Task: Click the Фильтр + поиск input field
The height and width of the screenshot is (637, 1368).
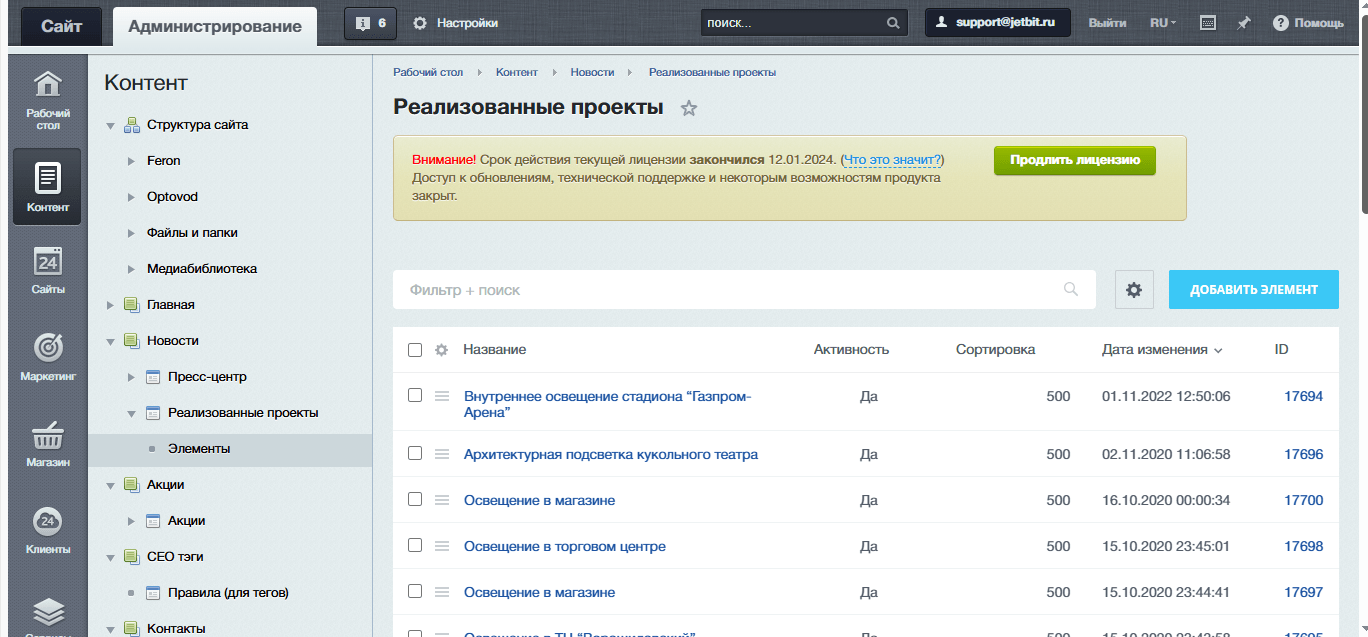Action: tap(744, 289)
